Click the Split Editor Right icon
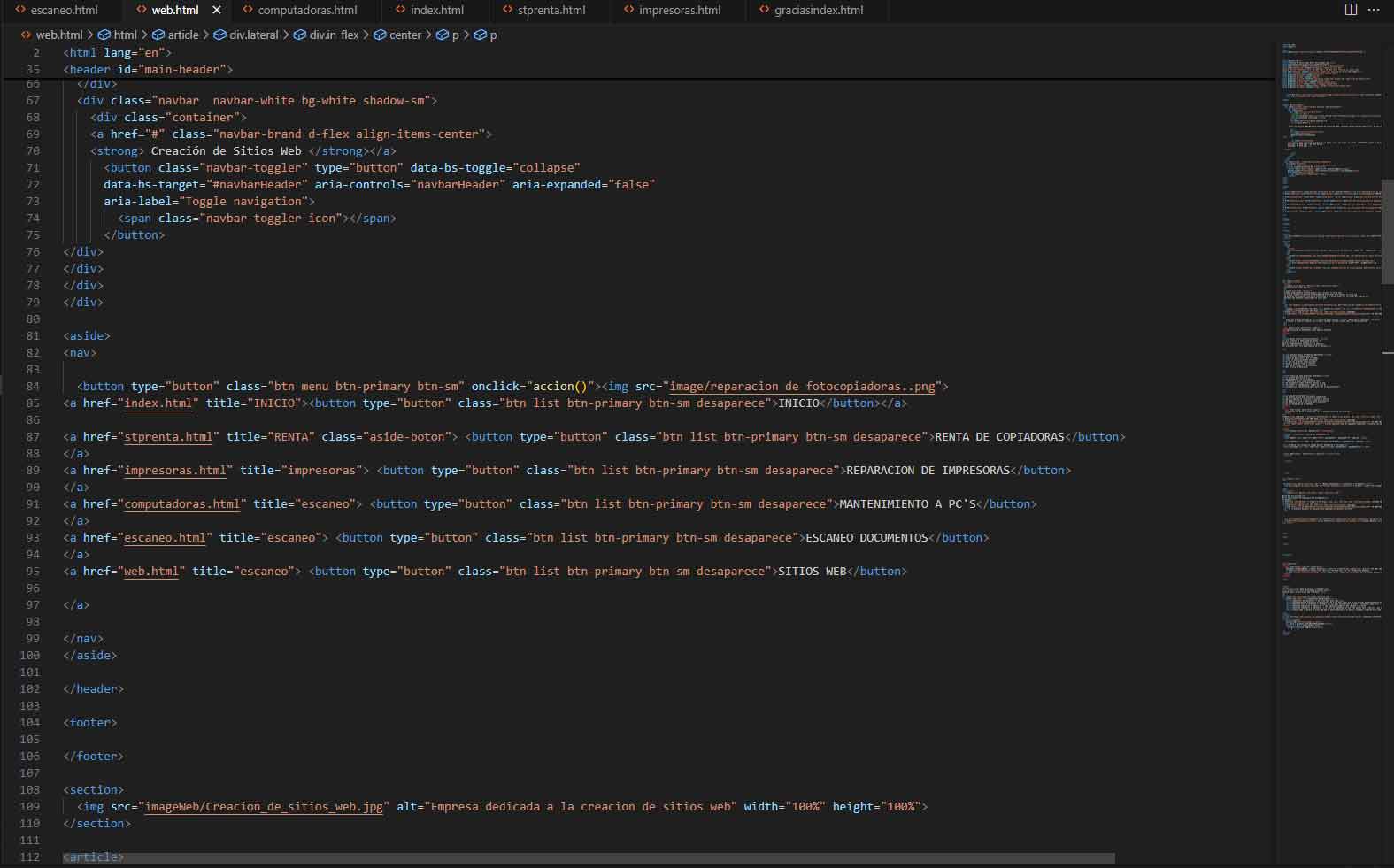This screenshot has height=868, width=1394. point(1351,10)
